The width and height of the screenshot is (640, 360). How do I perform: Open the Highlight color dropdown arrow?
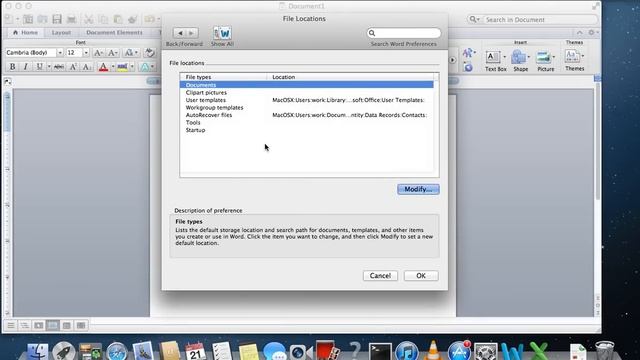pos(132,67)
